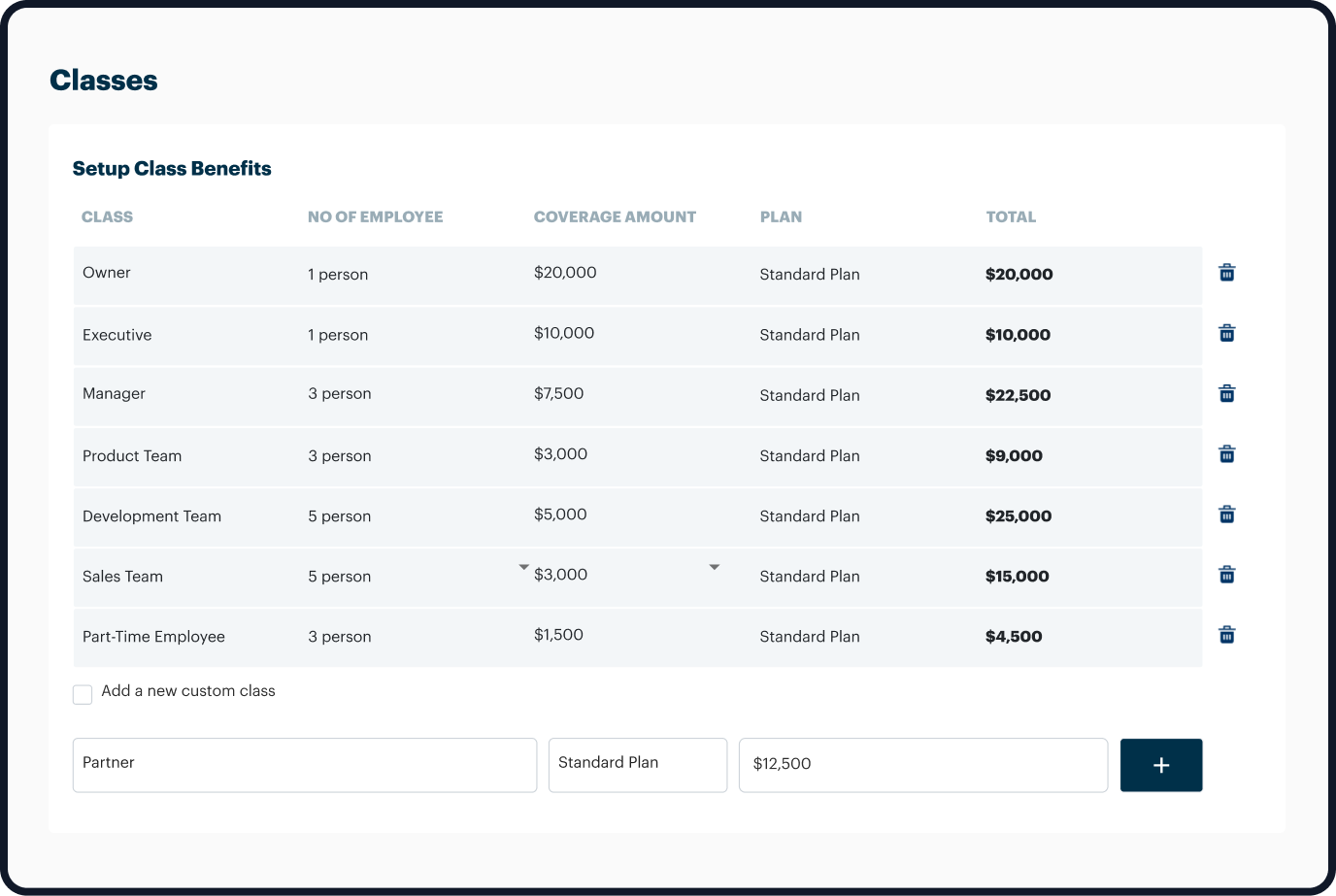The height and width of the screenshot is (896, 1336).
Task: Select the $12,500 coverage amount field
Action: click(x=921, y=765)
